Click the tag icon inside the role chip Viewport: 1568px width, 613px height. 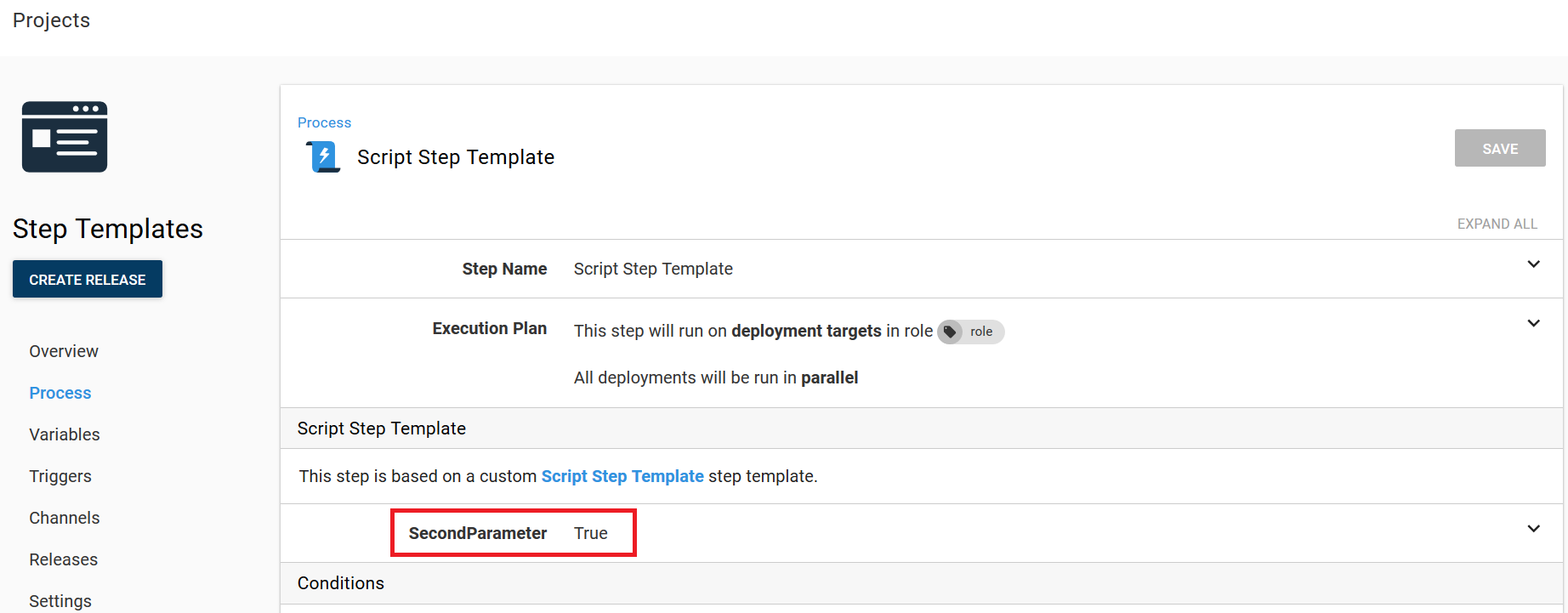pyautogui.click(x=949, y=332)
